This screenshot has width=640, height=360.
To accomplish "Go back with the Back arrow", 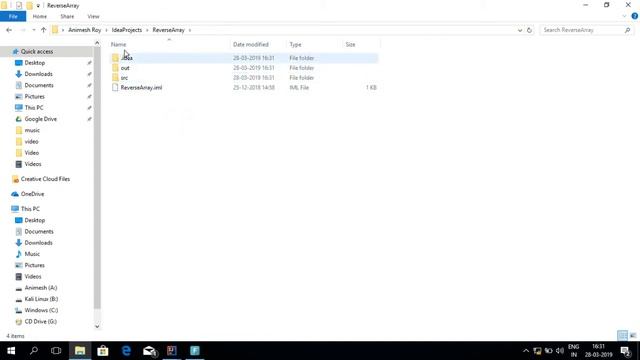I will tap(9, 30).
